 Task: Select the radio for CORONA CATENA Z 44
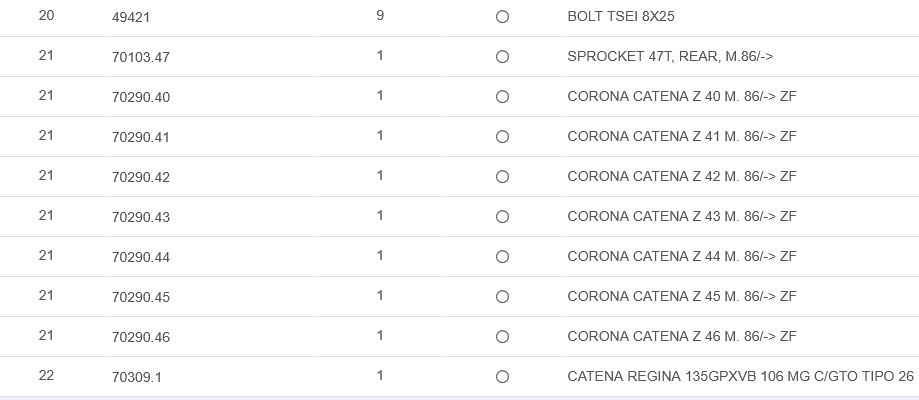502,257
